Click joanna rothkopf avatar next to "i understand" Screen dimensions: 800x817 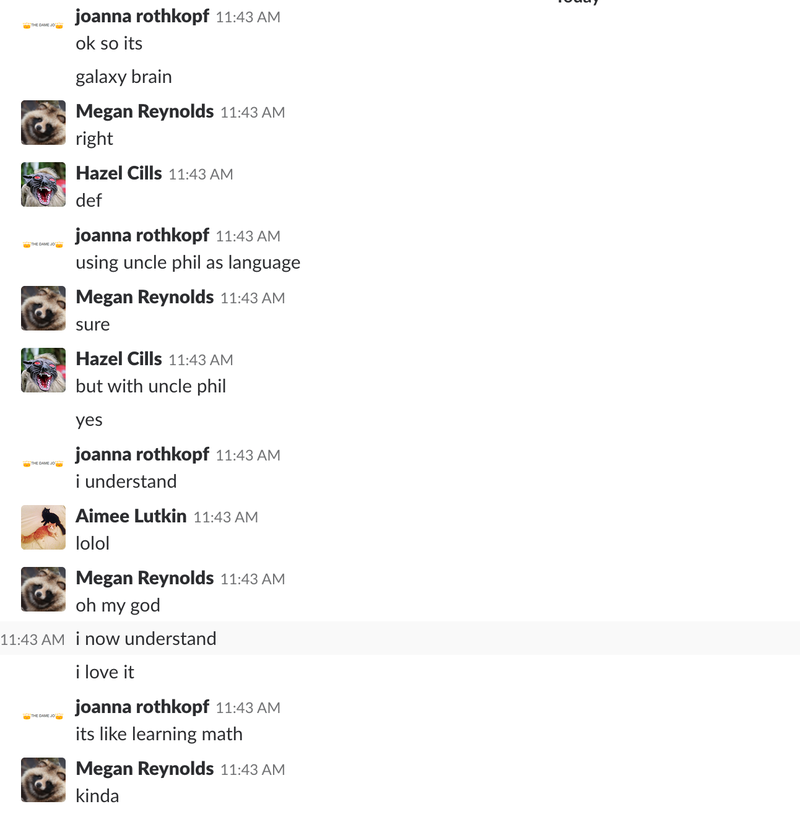43,464
